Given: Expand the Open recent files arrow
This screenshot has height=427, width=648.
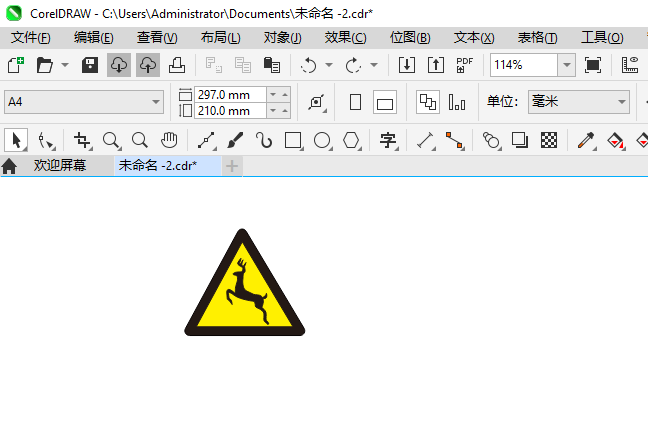Looking at the screenshot, I should 65,65.
